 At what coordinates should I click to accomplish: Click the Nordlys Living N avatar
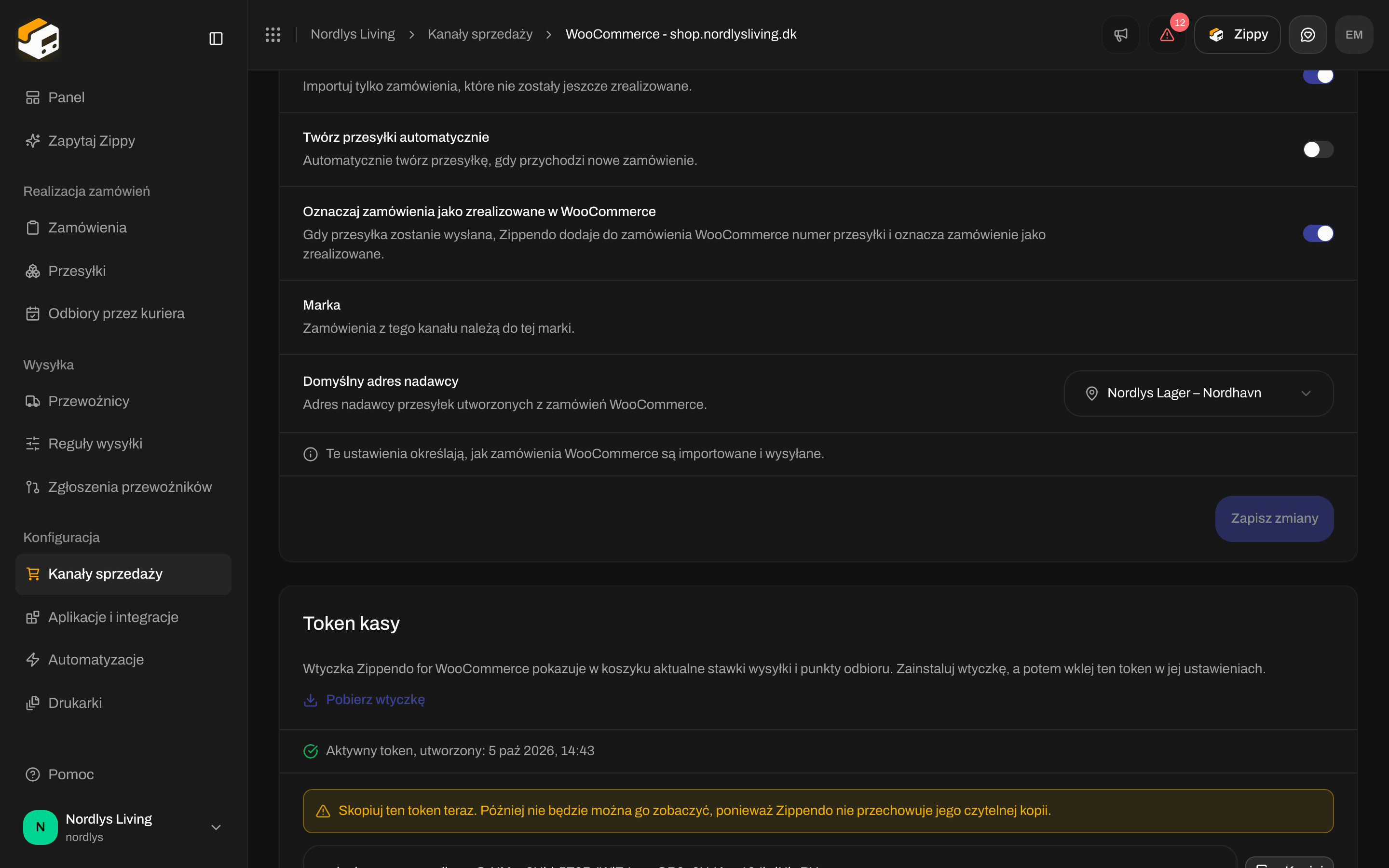tap(40, 827)
